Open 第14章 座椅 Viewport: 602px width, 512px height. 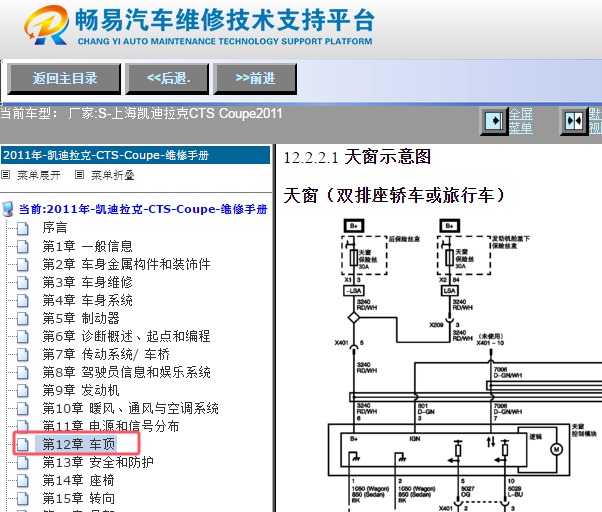pos(78,481)
